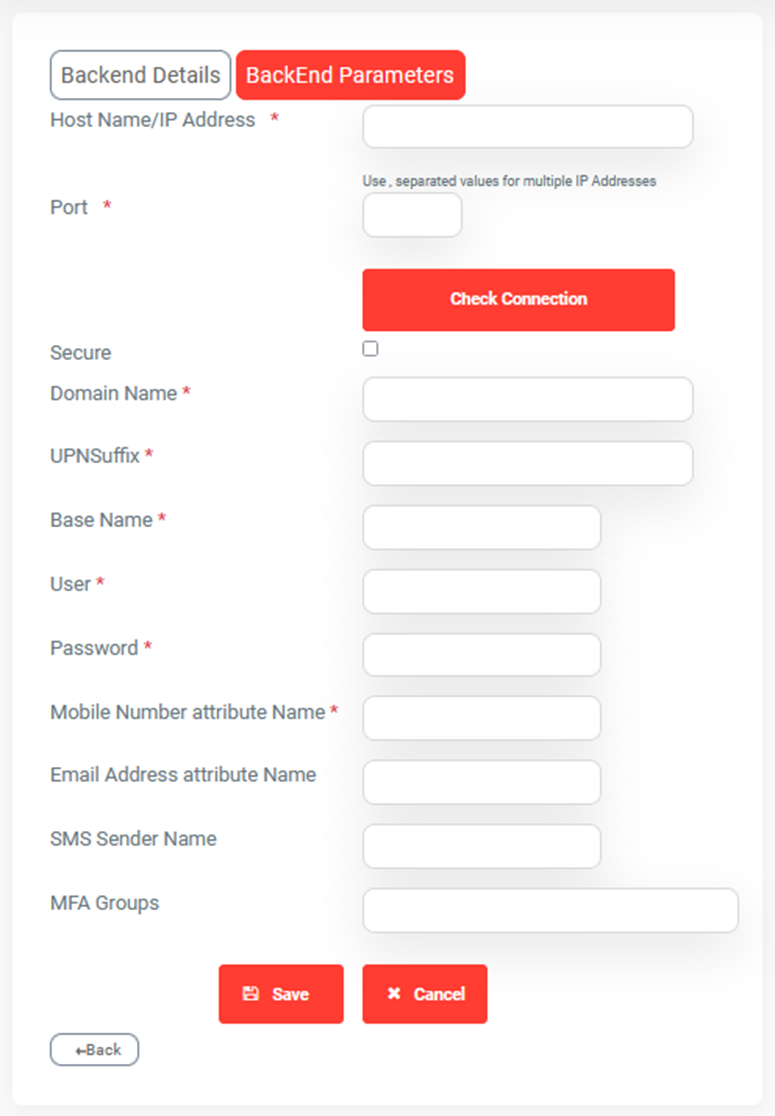Screen dimensions: 775x1116
Task: Click into the Port input box
Action: [x=412, y=215]
